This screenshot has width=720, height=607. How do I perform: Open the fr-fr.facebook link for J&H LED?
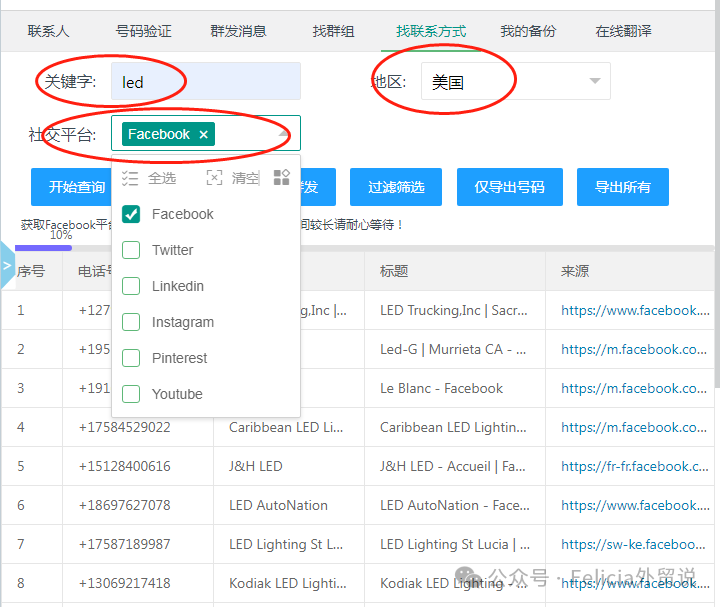point(635,466)
